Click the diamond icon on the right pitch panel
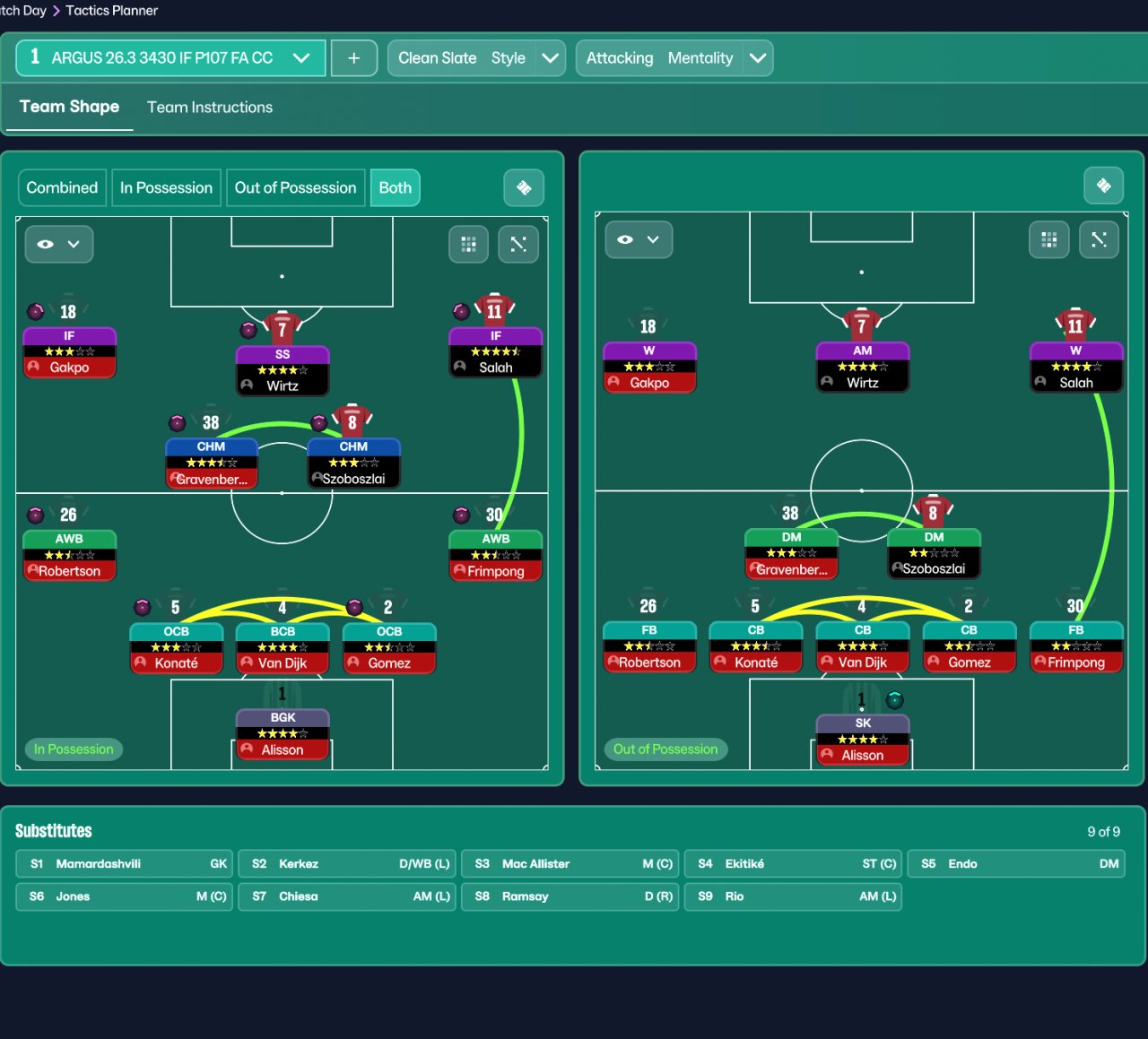The width and height of the screenshot is (1148, 1039). click(1104, 186)
